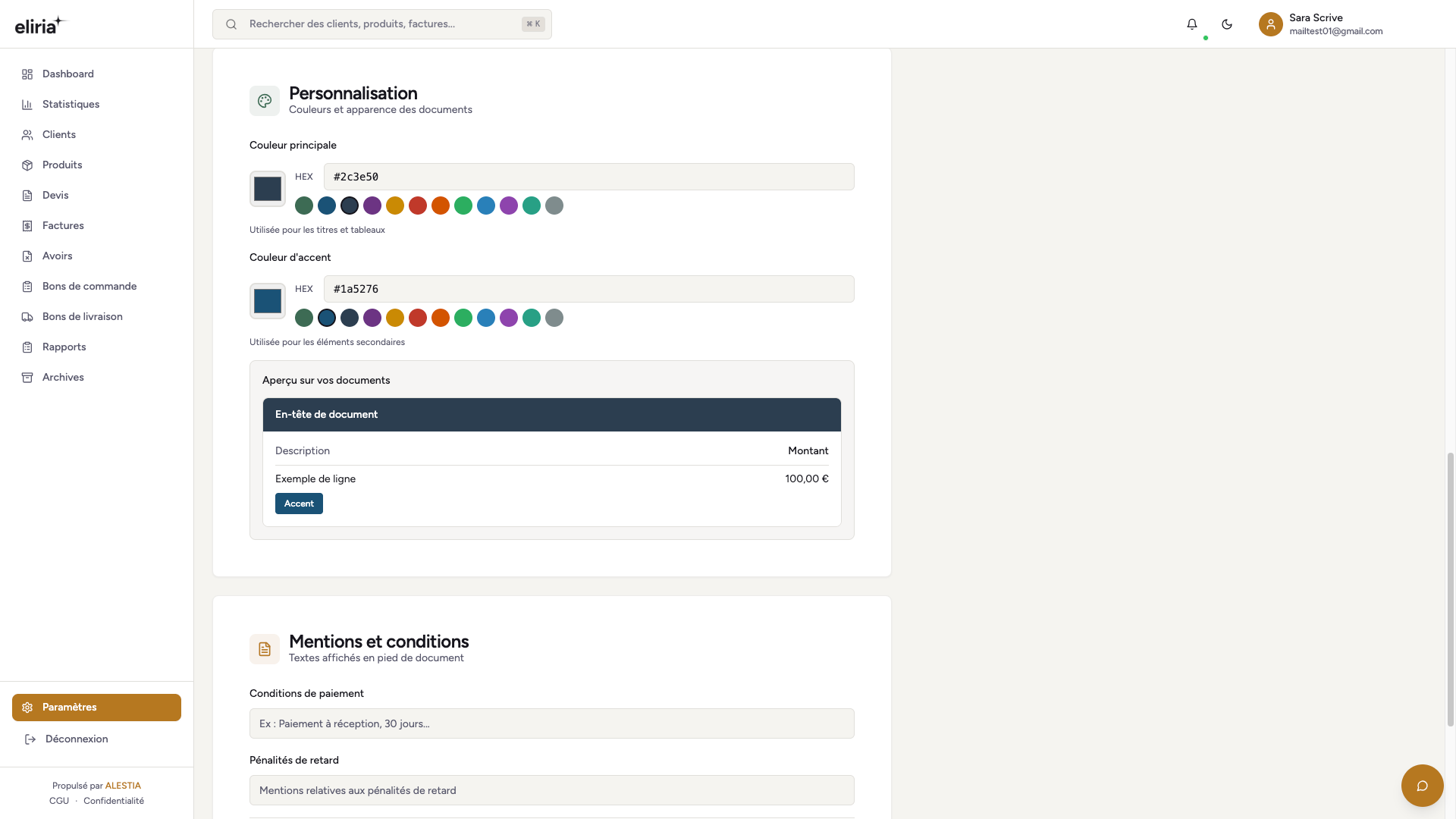Open the Sara Scrive profile menu

[1319, 24]
